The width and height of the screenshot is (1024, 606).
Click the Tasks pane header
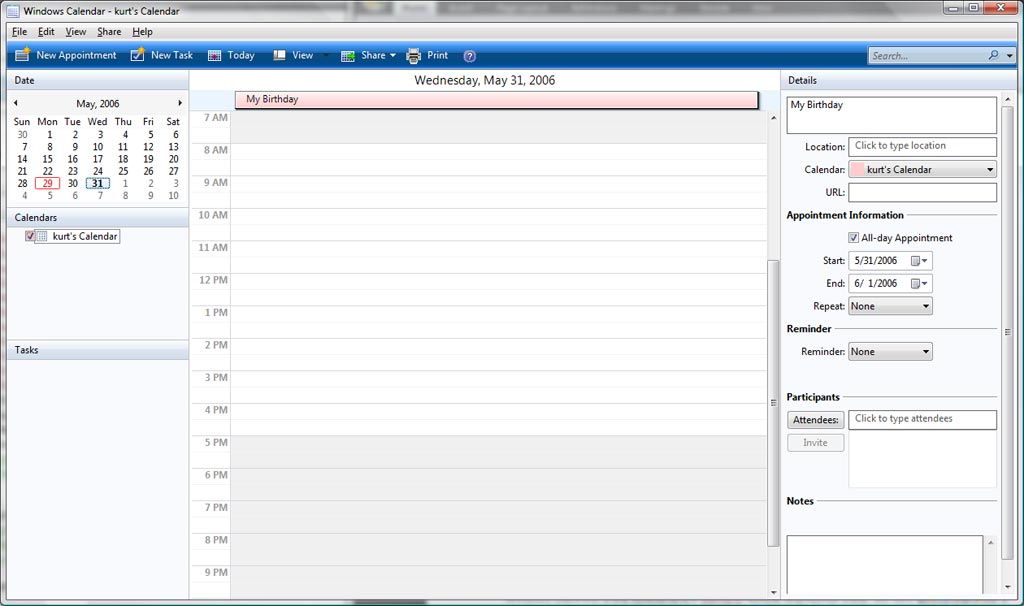point(97,350)
